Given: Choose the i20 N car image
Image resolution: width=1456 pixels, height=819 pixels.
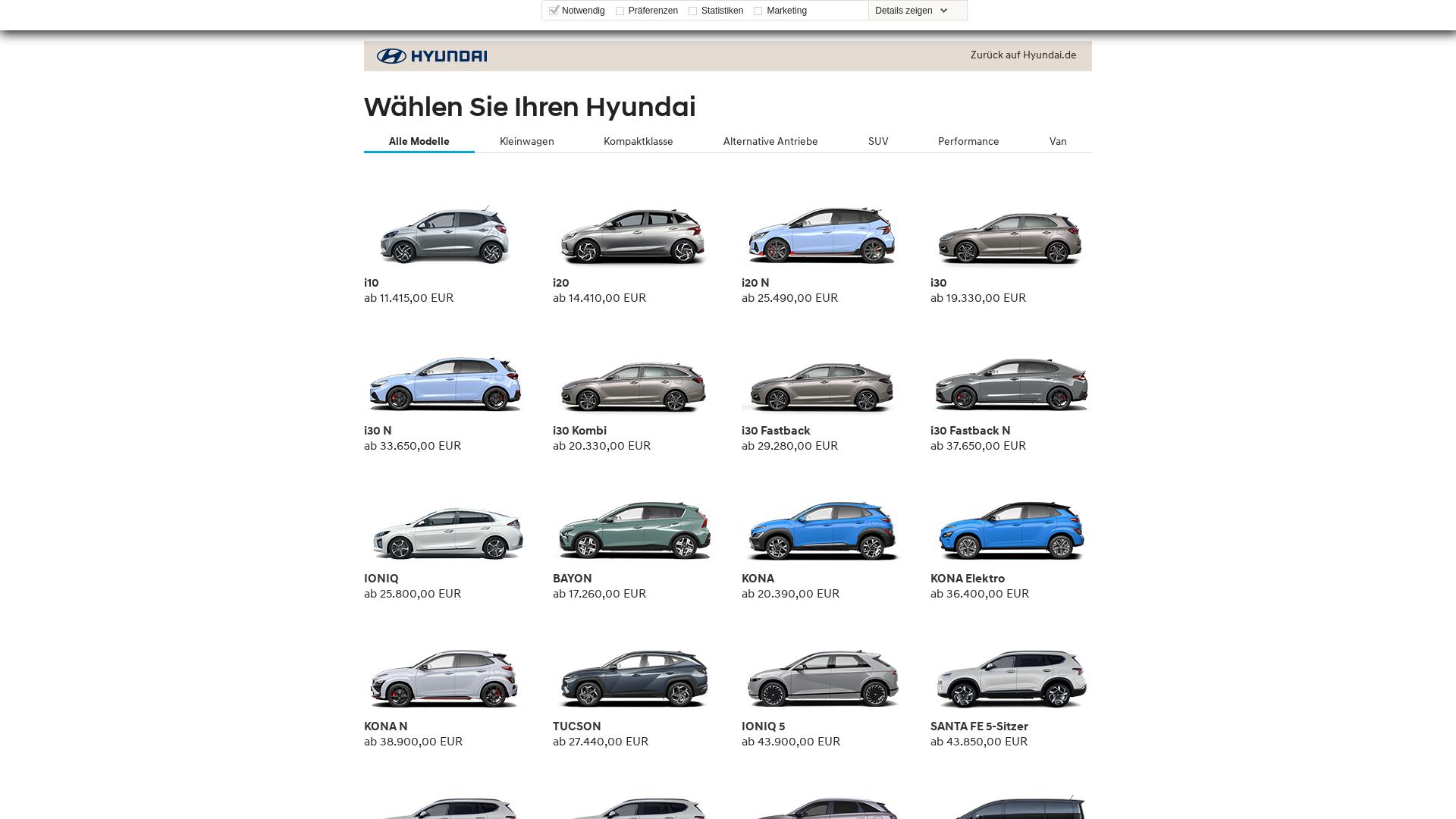Looking at the screenshot, I should click(x=822, y=235).
